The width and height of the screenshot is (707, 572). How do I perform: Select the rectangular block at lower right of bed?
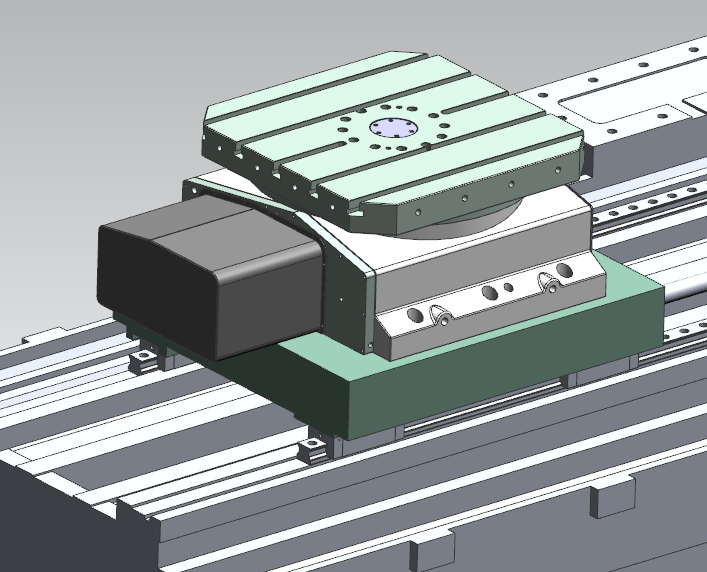tap(612, 497)
